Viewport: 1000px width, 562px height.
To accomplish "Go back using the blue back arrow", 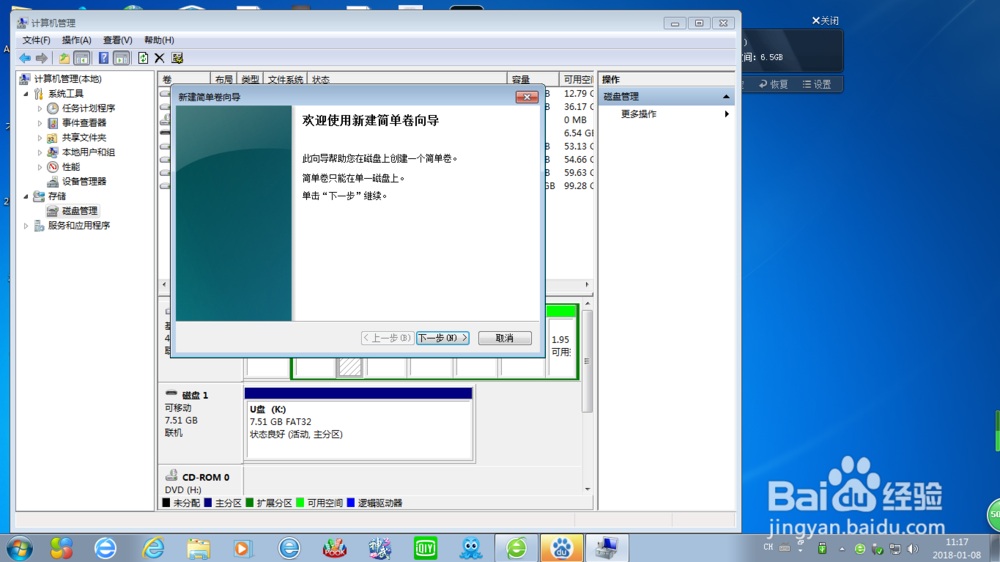I will [25, 58].
